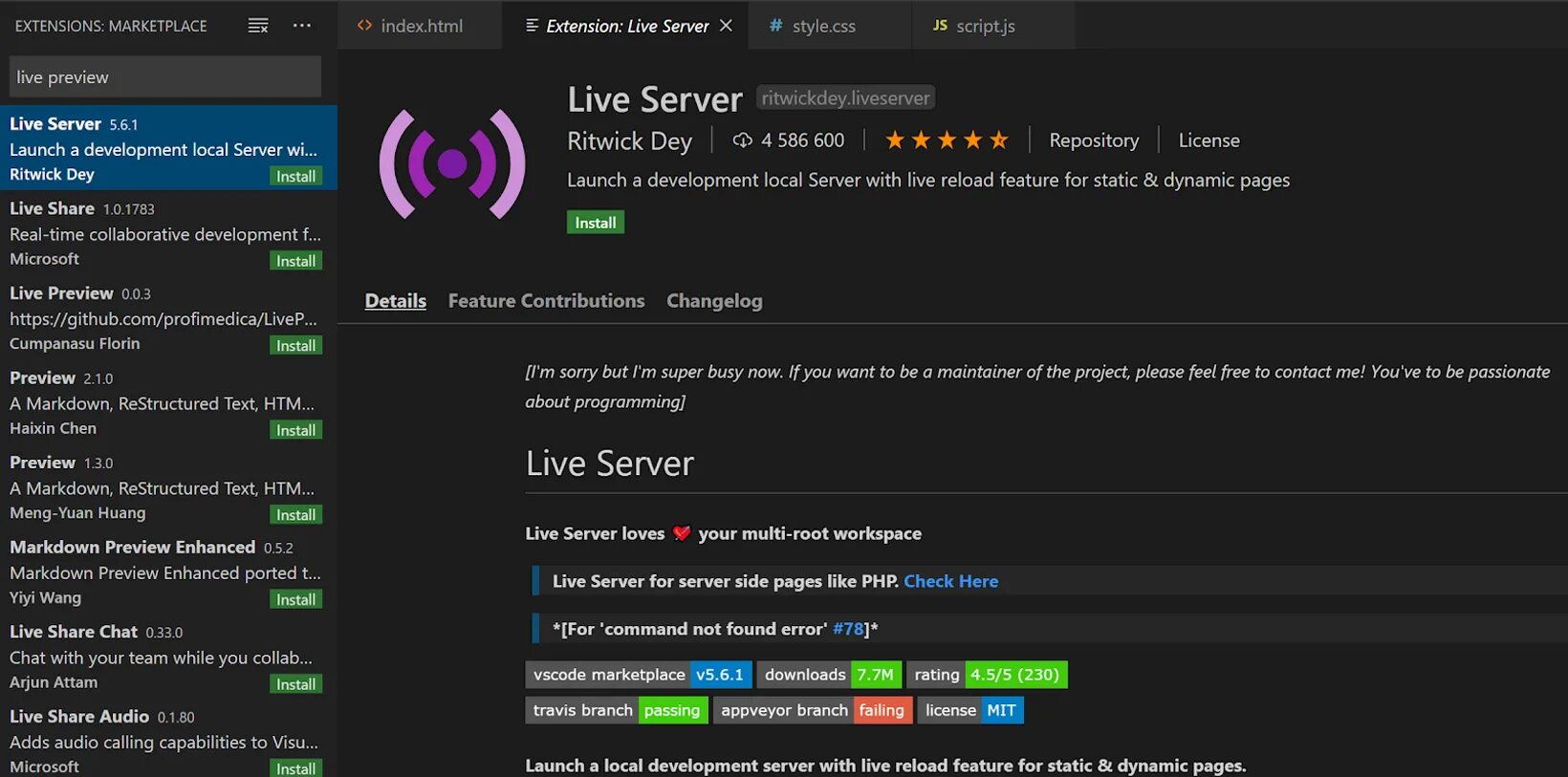This screenshot has height=777, width=1568.
Task: Click the five-star rating of Live Server
Action: 946,140
